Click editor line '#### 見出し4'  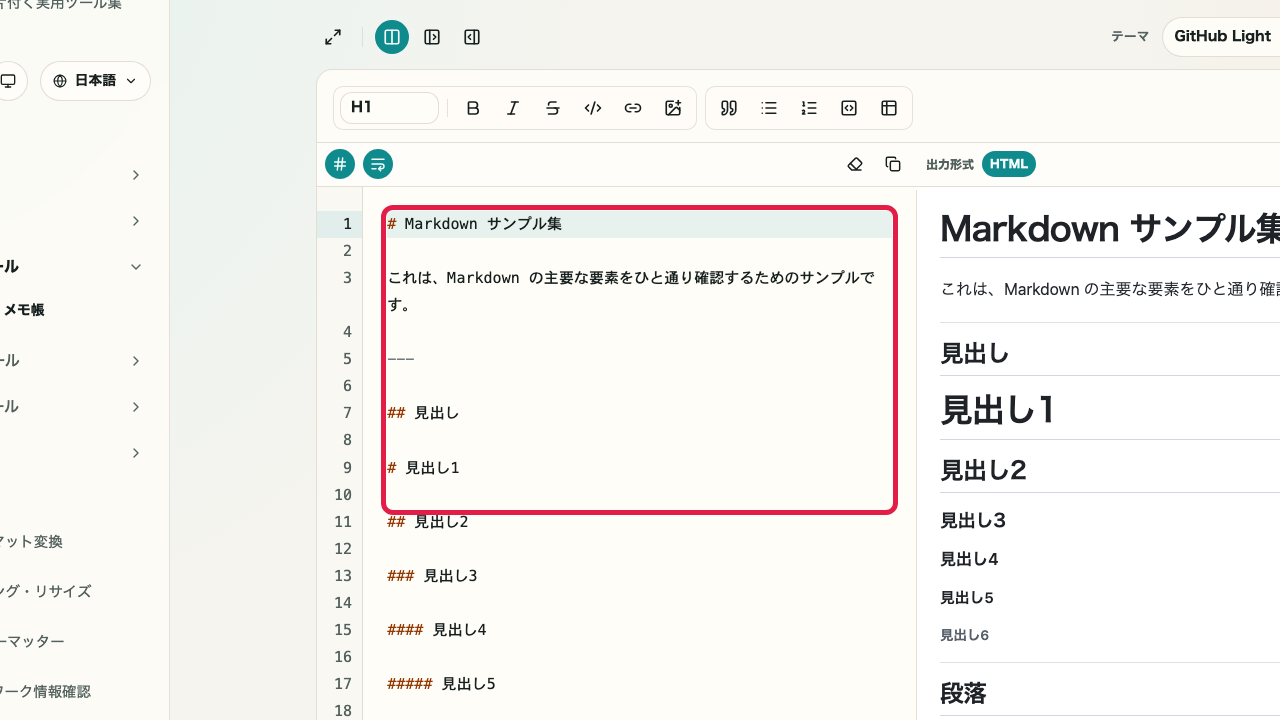coord(436,630)
